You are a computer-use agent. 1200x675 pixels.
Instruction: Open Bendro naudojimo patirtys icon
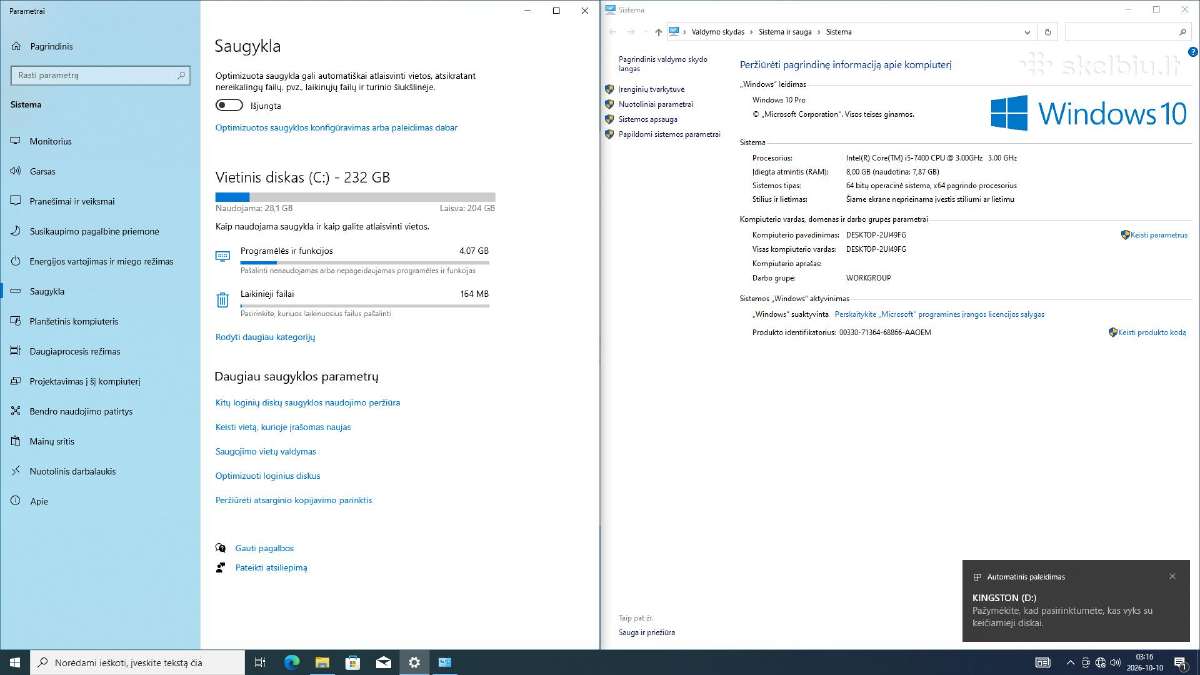(16, 411)
